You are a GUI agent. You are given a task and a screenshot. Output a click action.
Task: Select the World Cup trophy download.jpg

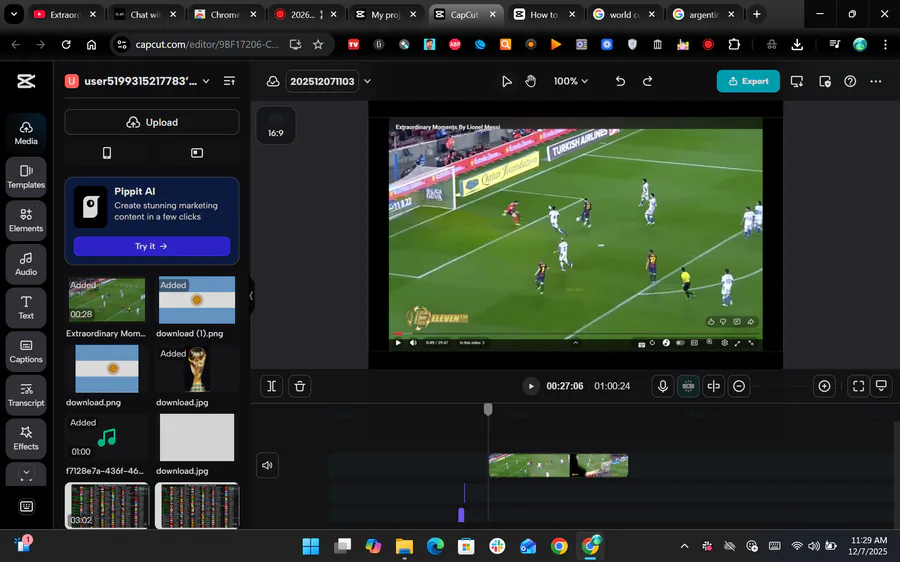click(x=197, y=369)
